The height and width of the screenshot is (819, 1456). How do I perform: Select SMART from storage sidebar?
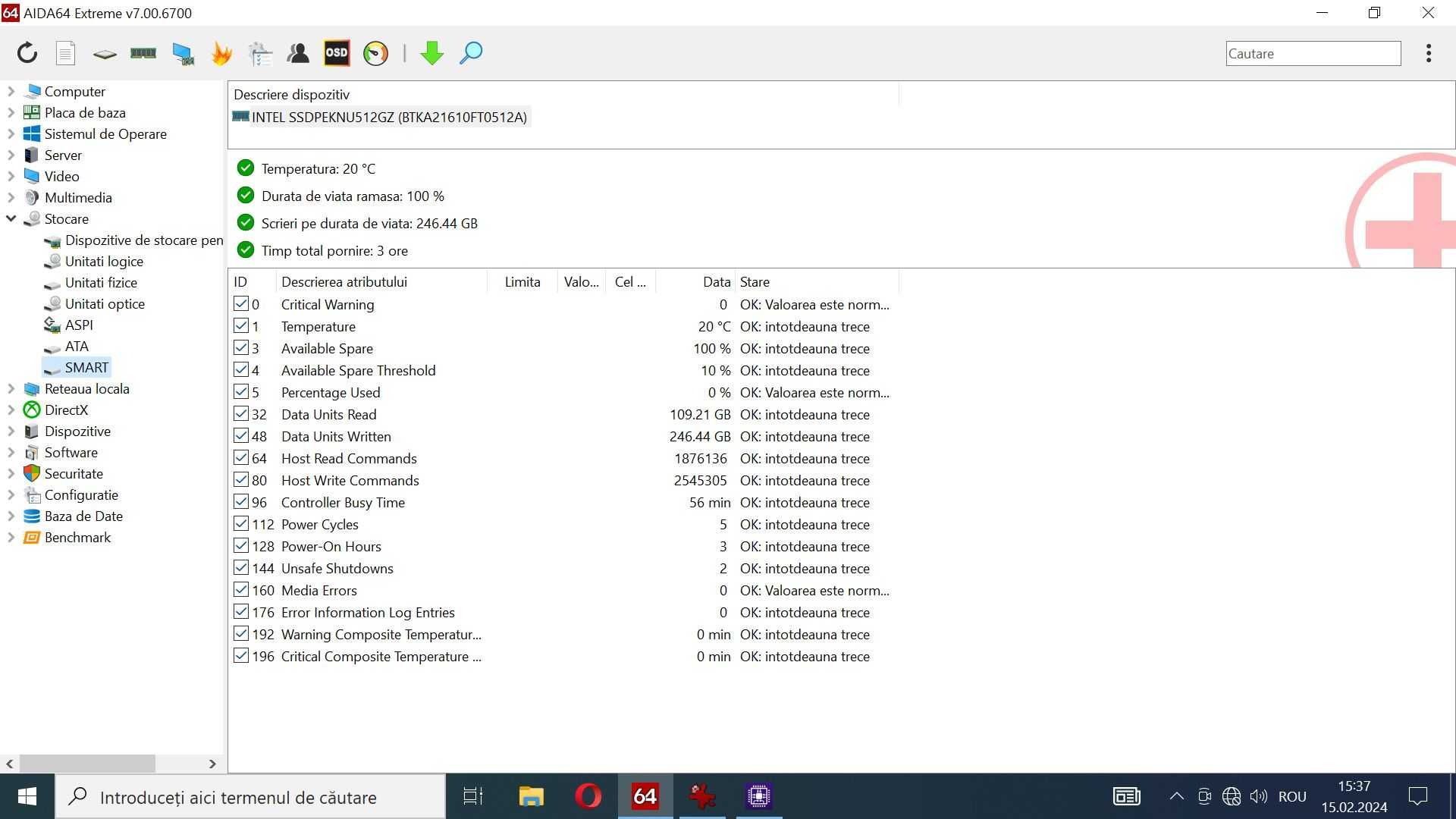click(x=87, y=367)
